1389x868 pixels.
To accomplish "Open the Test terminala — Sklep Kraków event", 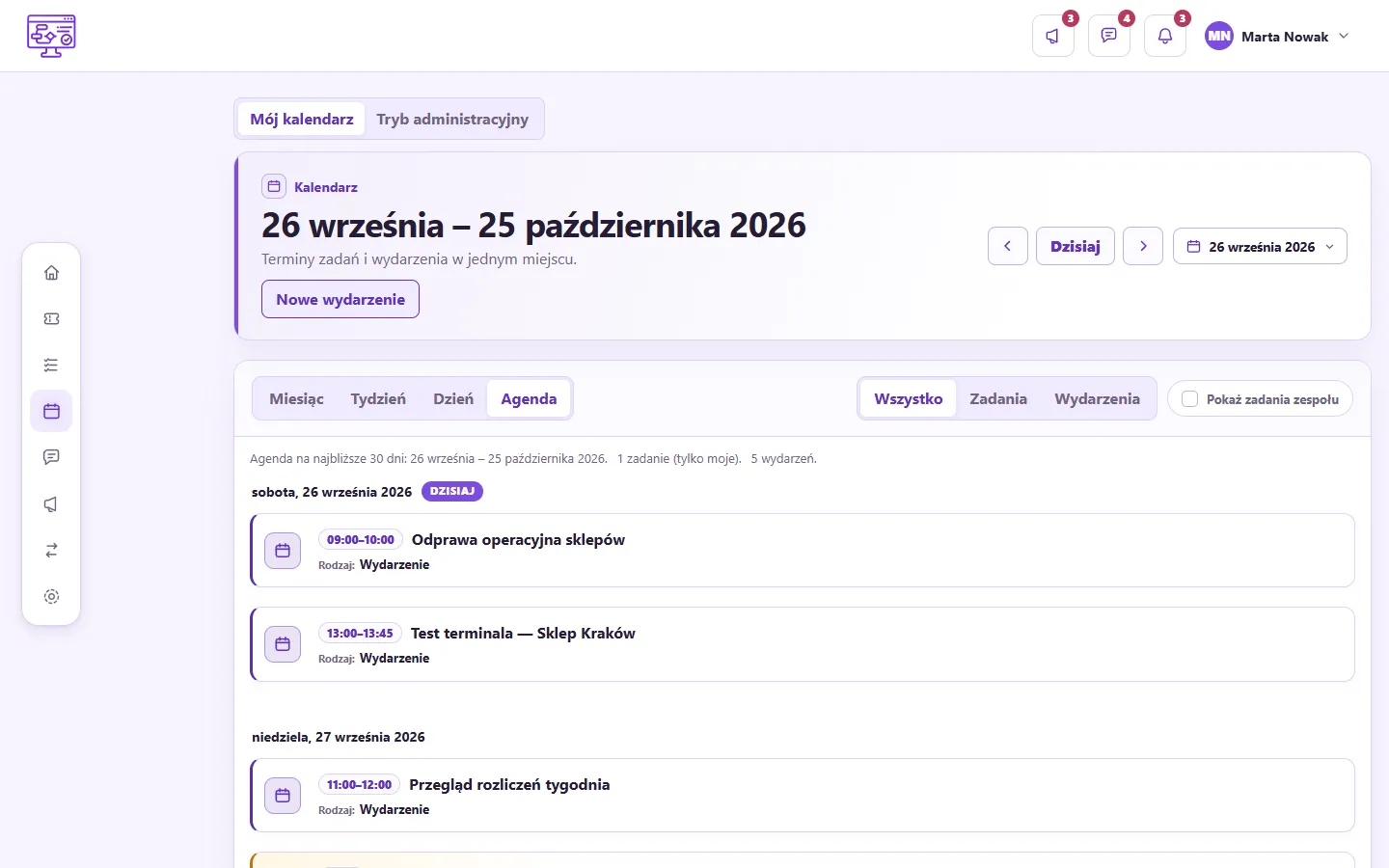I will [803, 644].
